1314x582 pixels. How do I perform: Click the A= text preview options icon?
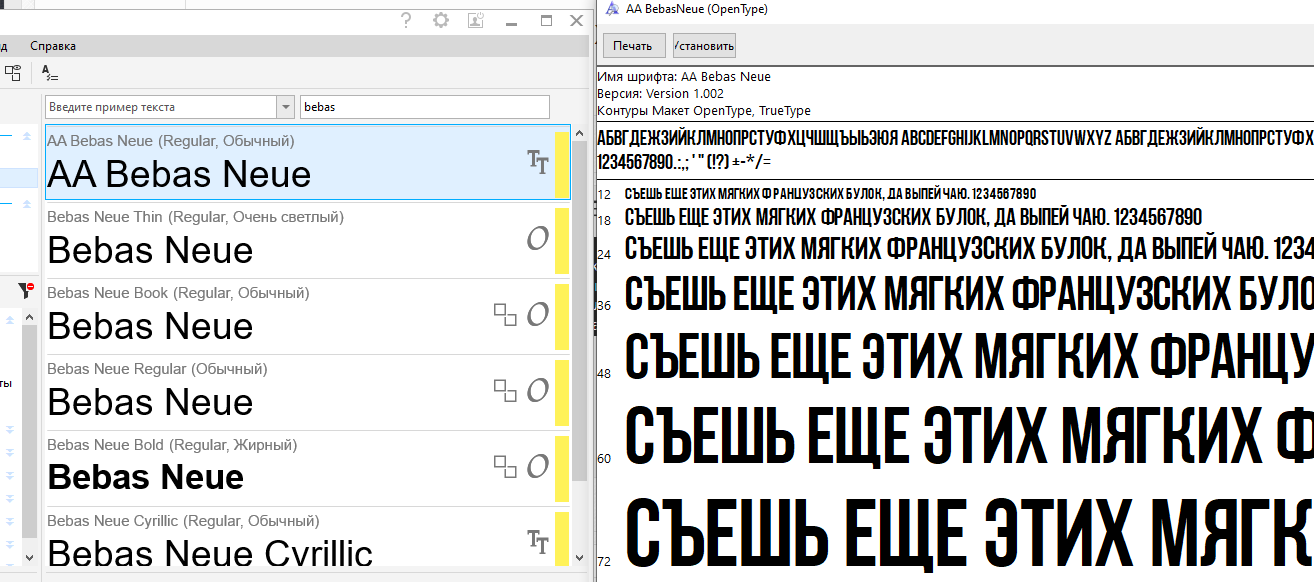pyautogui.click(x=50, y=73)
